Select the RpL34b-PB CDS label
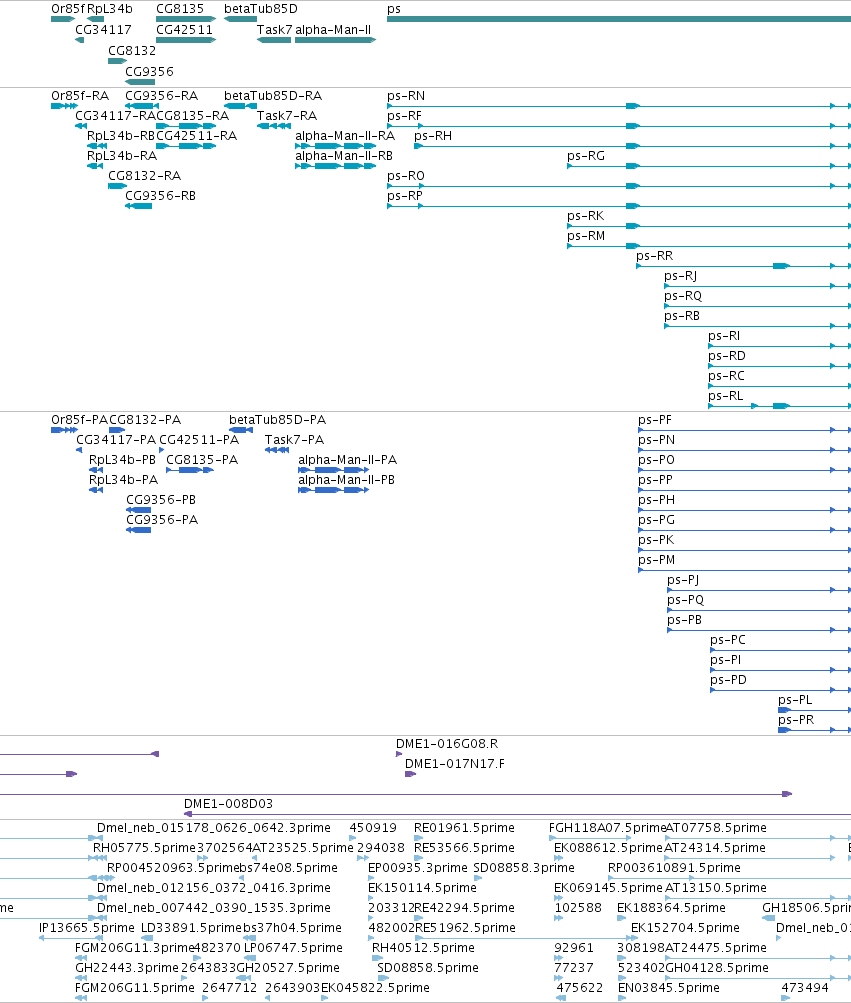This screenshot has width=851, height=1003. [x=122, y=460]
